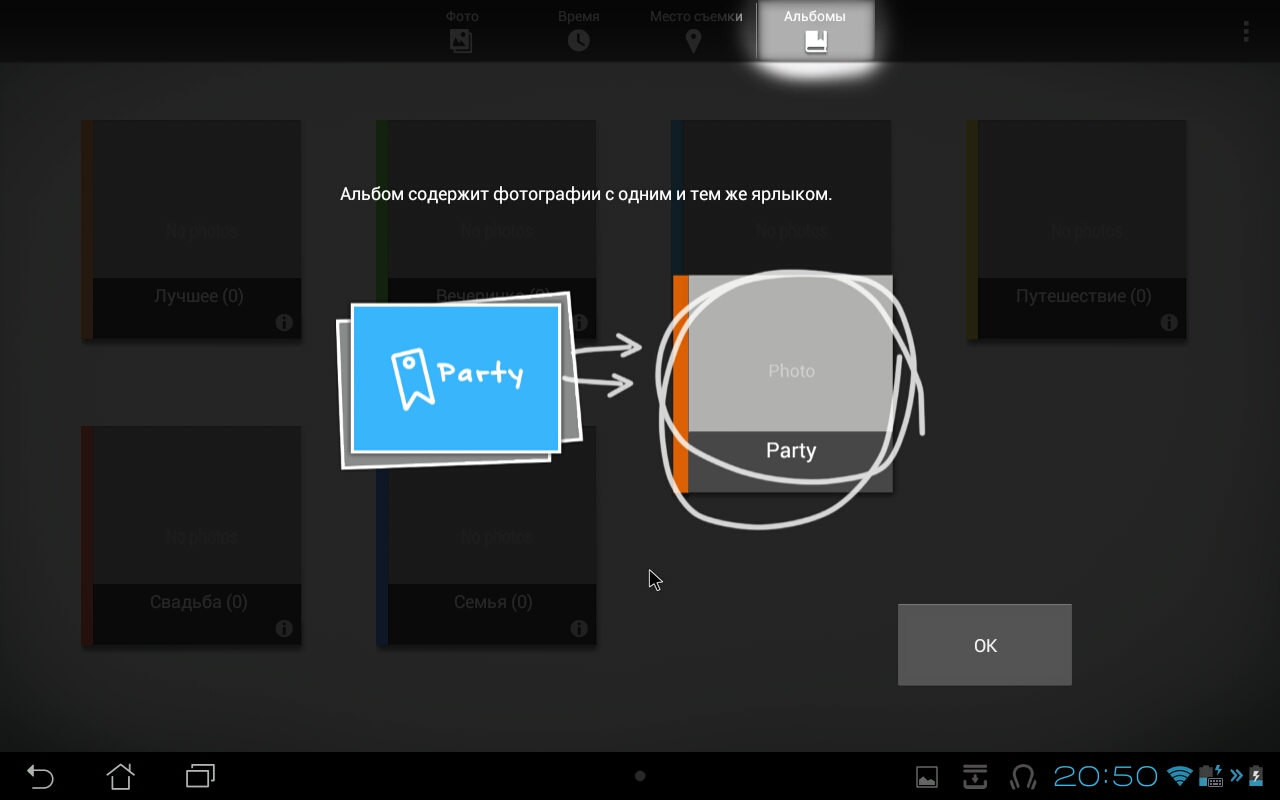
Task: Tap the Android back arrow icon
Action: [x=40, y=776]
